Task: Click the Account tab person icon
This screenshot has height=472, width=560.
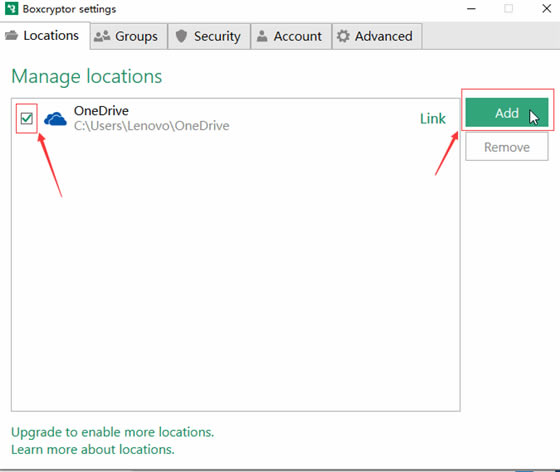Action: [262, 36]
